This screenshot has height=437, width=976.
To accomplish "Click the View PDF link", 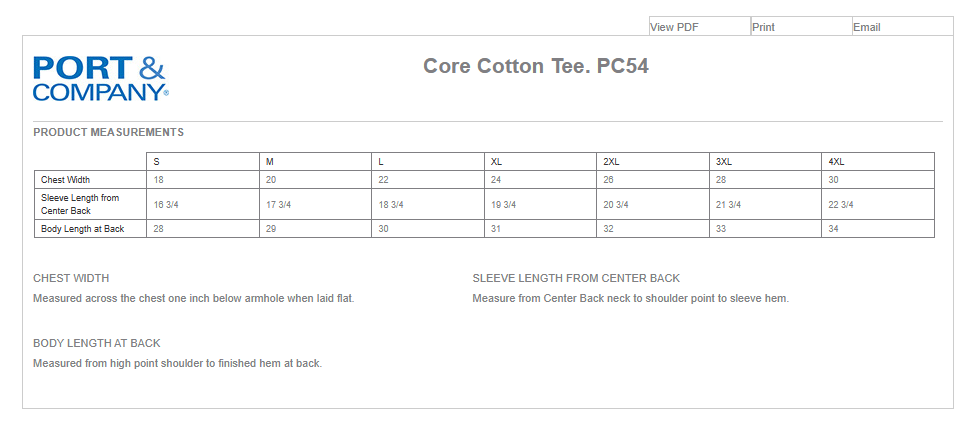I will 674,27.
